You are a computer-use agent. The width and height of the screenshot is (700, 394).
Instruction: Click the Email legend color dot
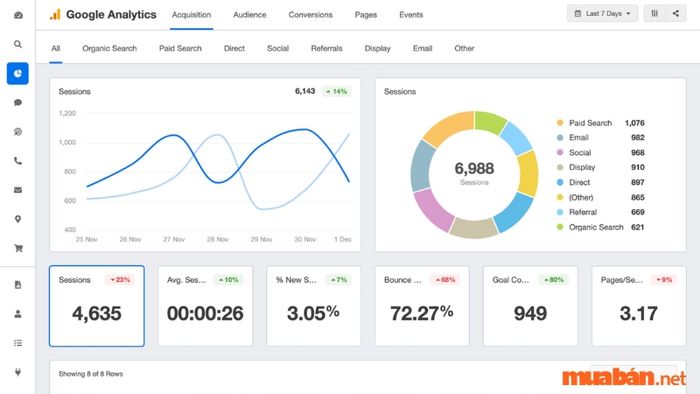560,137
